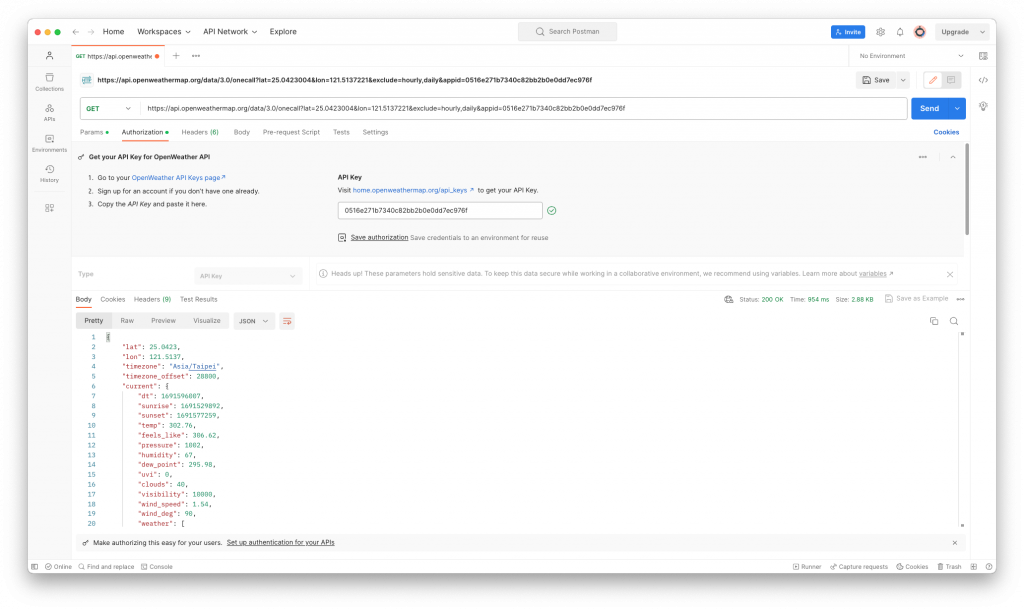
Task: Click the workspace user icon in sidebar
Action: pyautogui.click(x=50, y=56)
